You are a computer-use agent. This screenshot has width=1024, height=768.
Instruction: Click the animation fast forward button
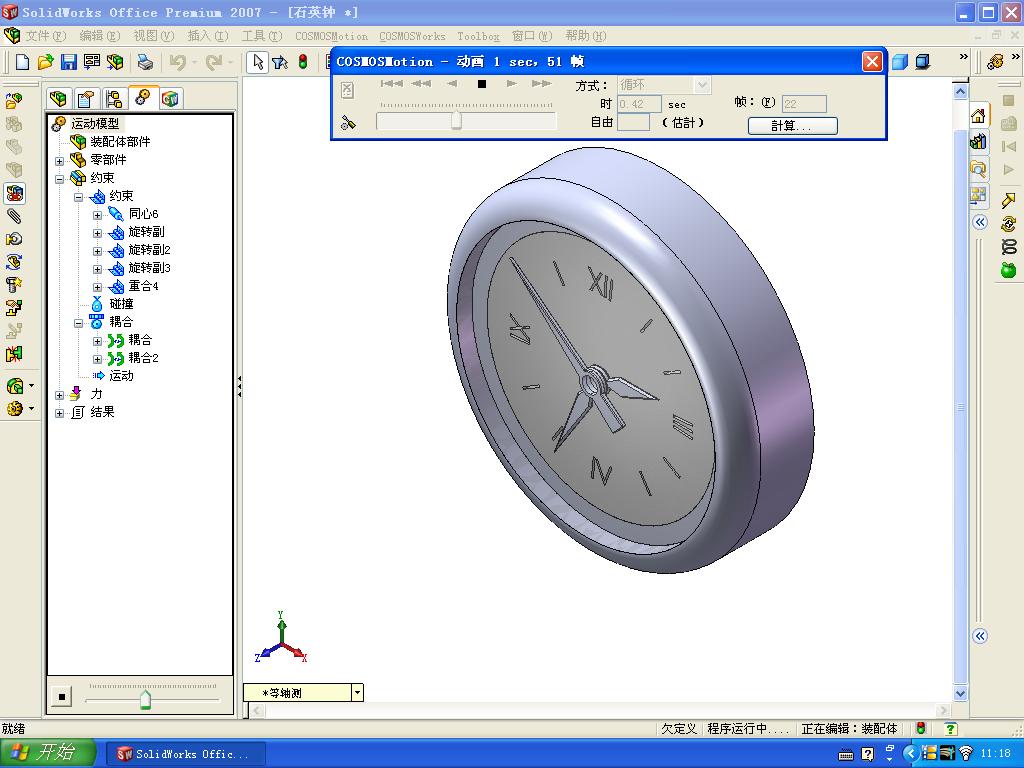pyautogui.click(x=541, y=84)
